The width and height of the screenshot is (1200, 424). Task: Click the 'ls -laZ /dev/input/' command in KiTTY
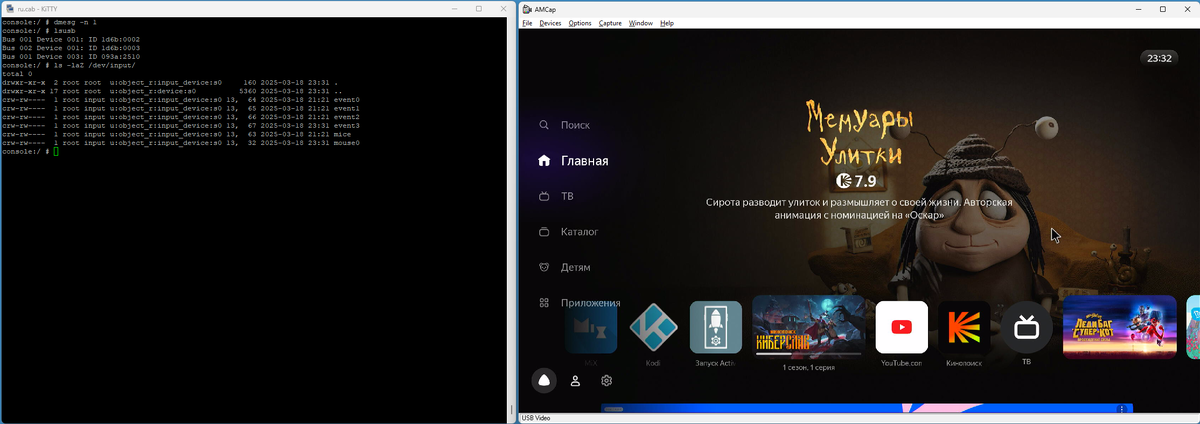[69, 65]
